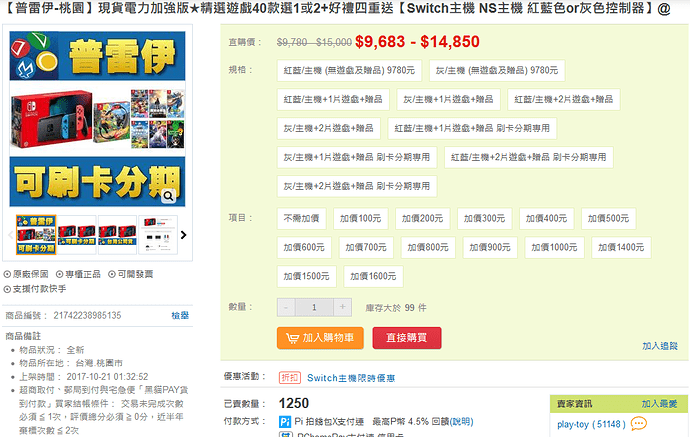Image resolution: width=690 pixels, height=437 pixels.
Task: Show next thumbnails with right arrow
Action: pos(184,235)
